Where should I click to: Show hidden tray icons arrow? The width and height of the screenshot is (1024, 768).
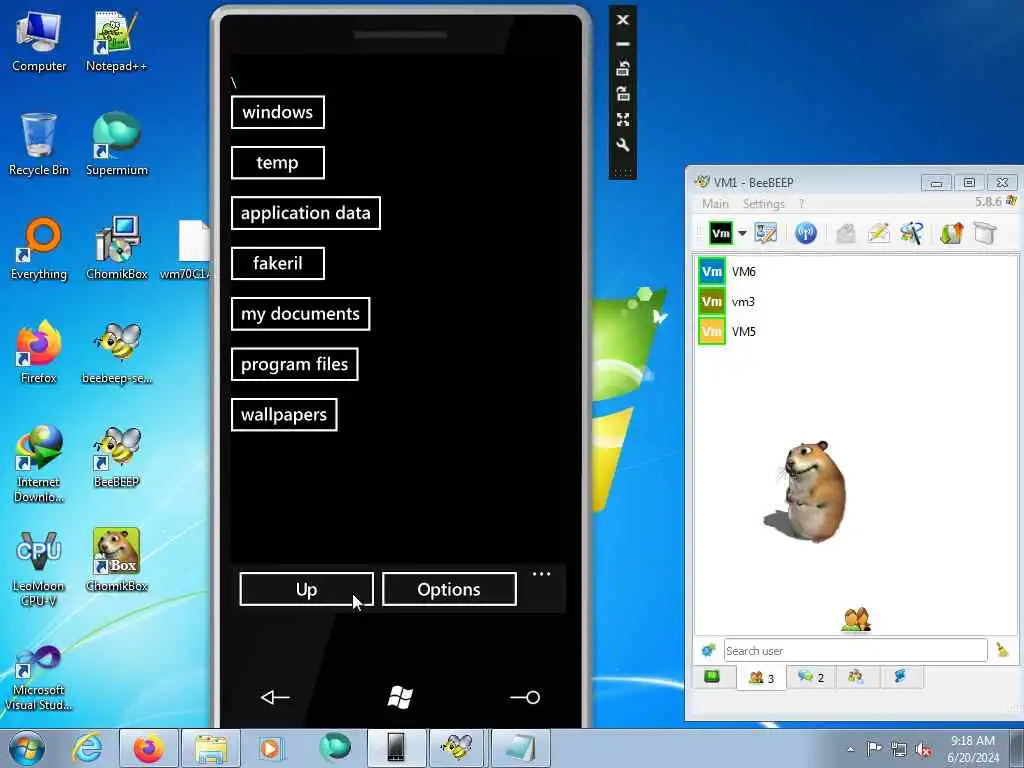850,749
